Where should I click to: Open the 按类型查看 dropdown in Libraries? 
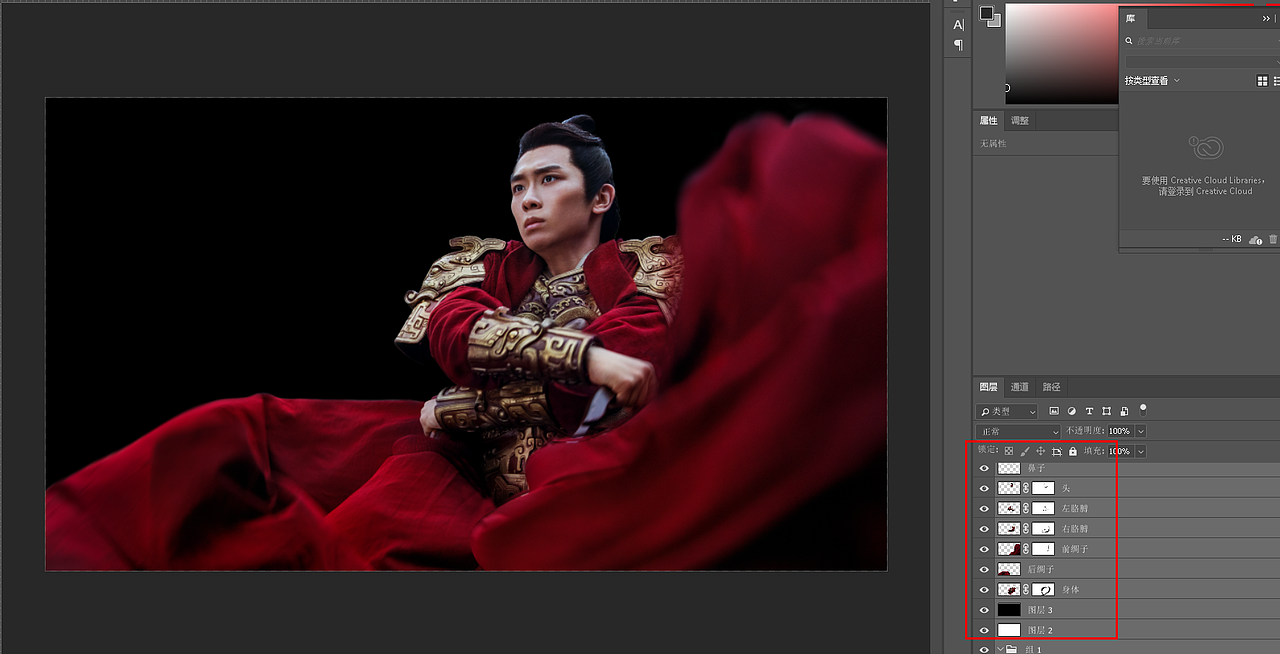pyautogui.click(x=1152, y=80)
